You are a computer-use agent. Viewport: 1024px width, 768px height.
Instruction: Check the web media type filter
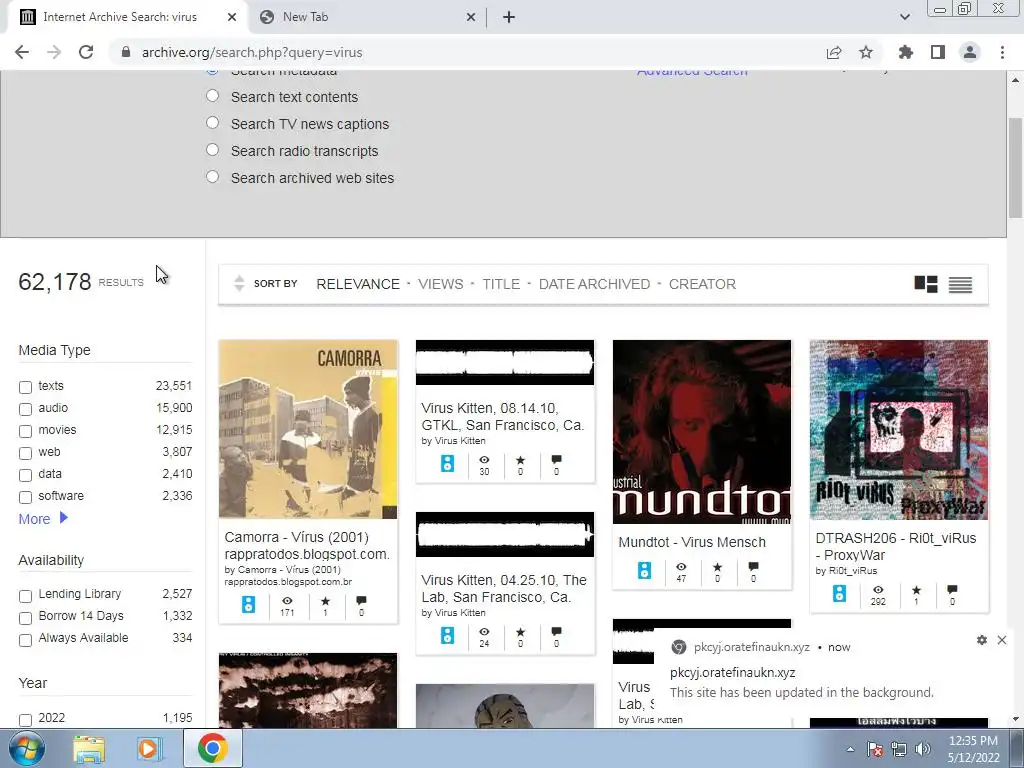click(x=25, y=453)
